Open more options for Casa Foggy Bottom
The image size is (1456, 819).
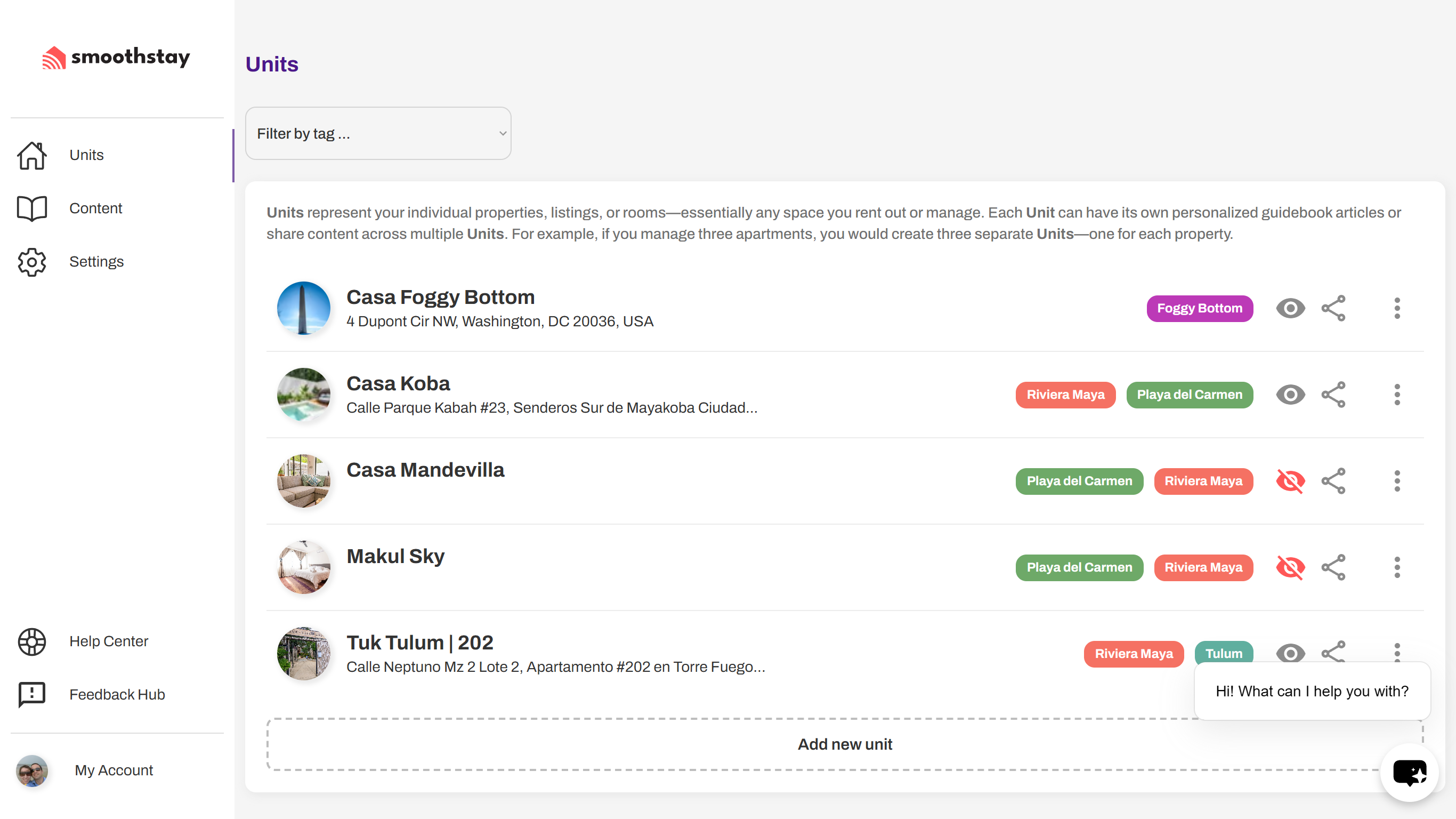(1397, 308)
